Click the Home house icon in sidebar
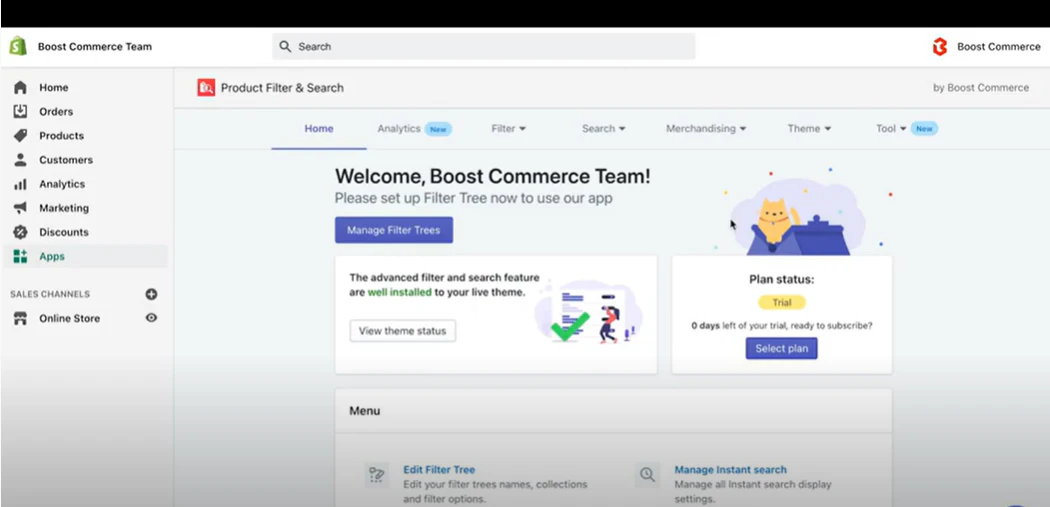 [20, 88]
